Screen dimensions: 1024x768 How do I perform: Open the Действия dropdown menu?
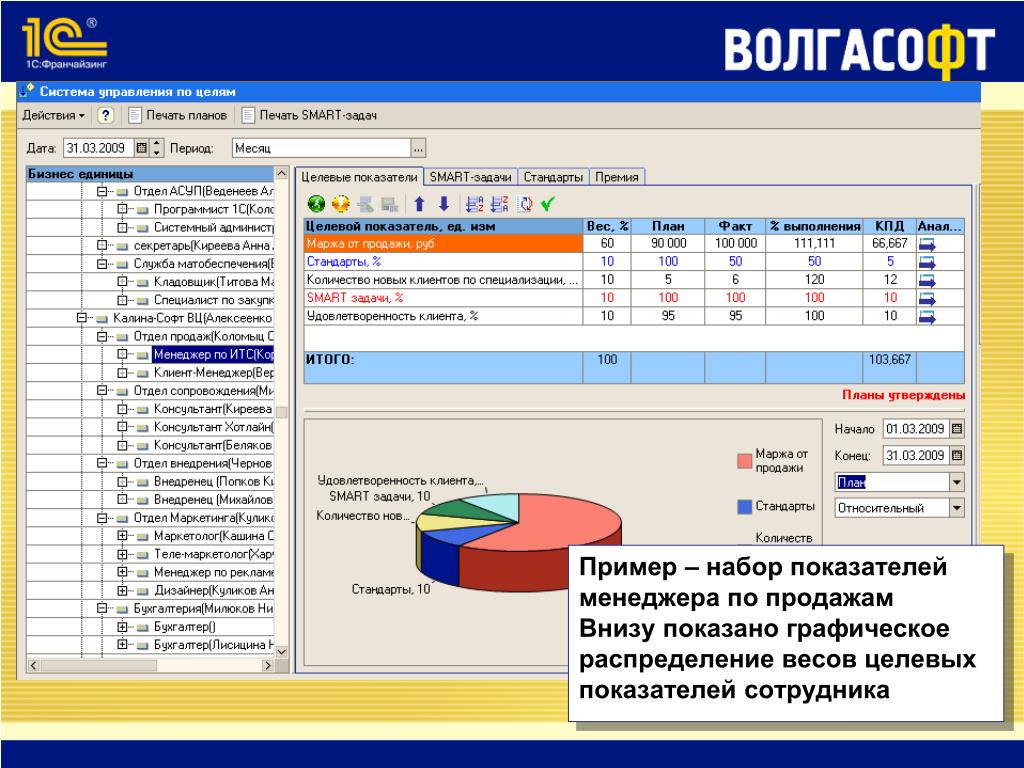point(54,116)
